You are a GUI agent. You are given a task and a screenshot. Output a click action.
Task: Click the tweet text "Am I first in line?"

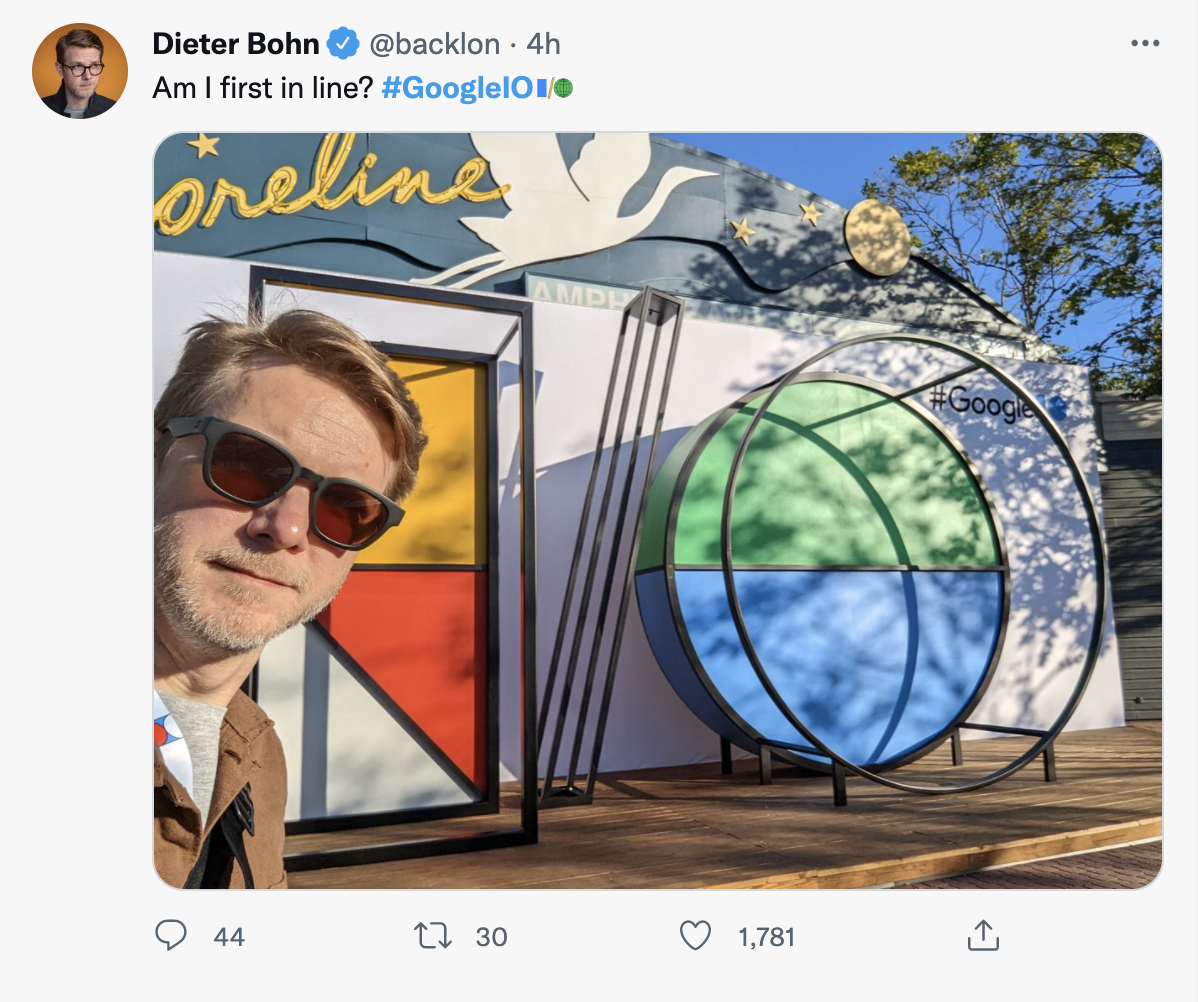tap(263, 88)
